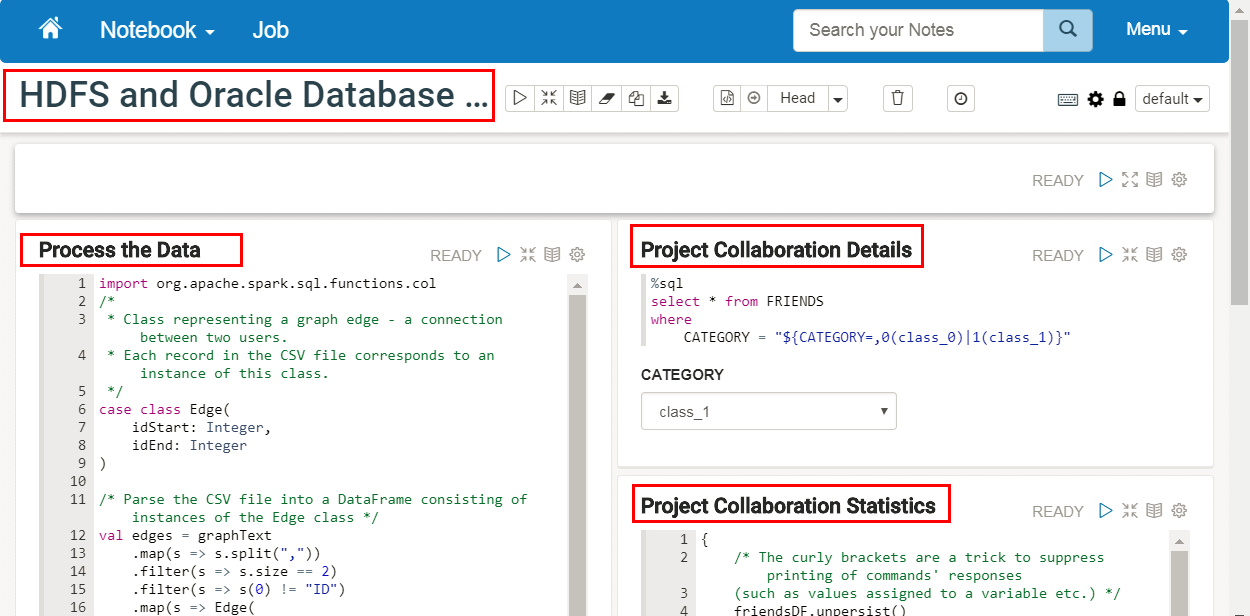Clone this note using the copy icon

(636, 98)
